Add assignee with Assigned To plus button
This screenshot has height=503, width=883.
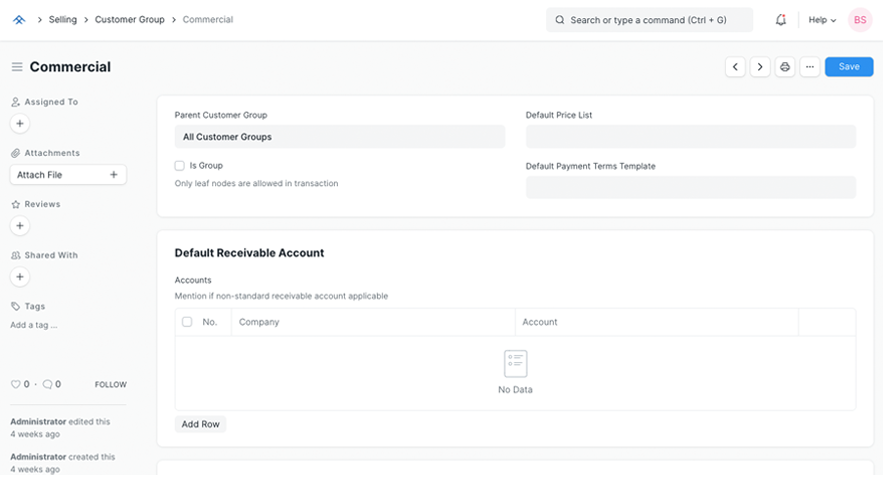20,124
